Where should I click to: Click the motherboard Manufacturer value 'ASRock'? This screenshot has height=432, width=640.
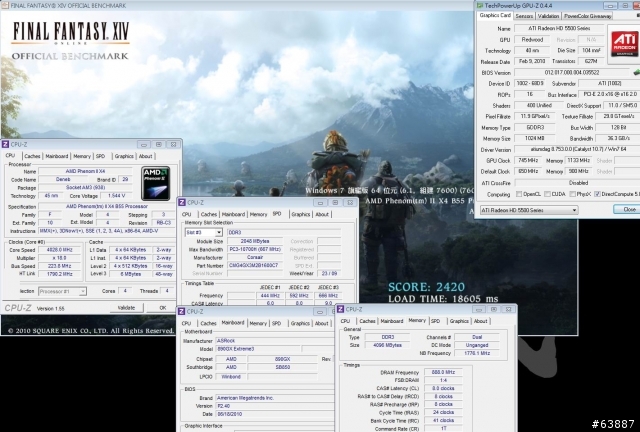pos(274,341)
